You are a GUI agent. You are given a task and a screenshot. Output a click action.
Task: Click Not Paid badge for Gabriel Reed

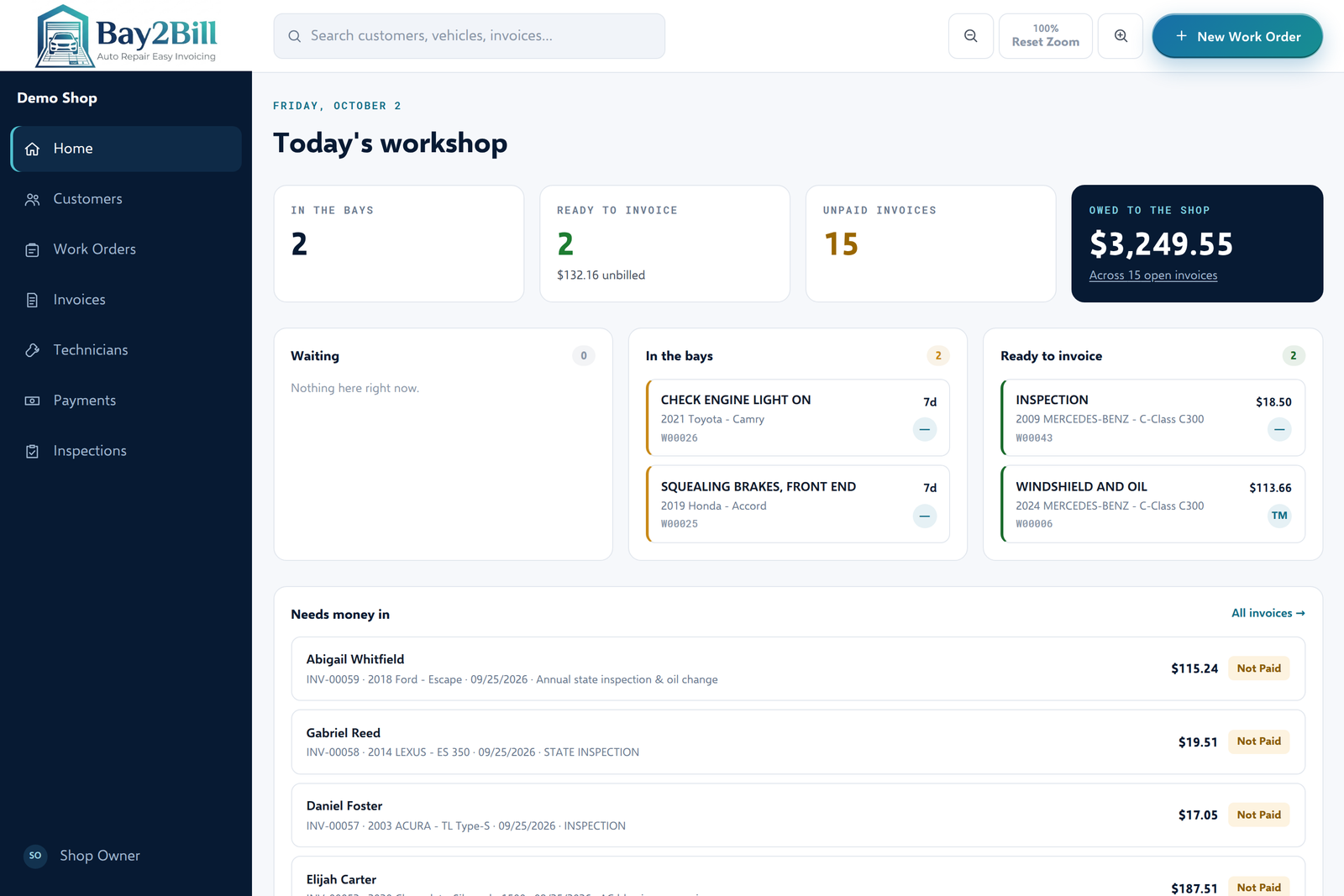[1258, 741]
